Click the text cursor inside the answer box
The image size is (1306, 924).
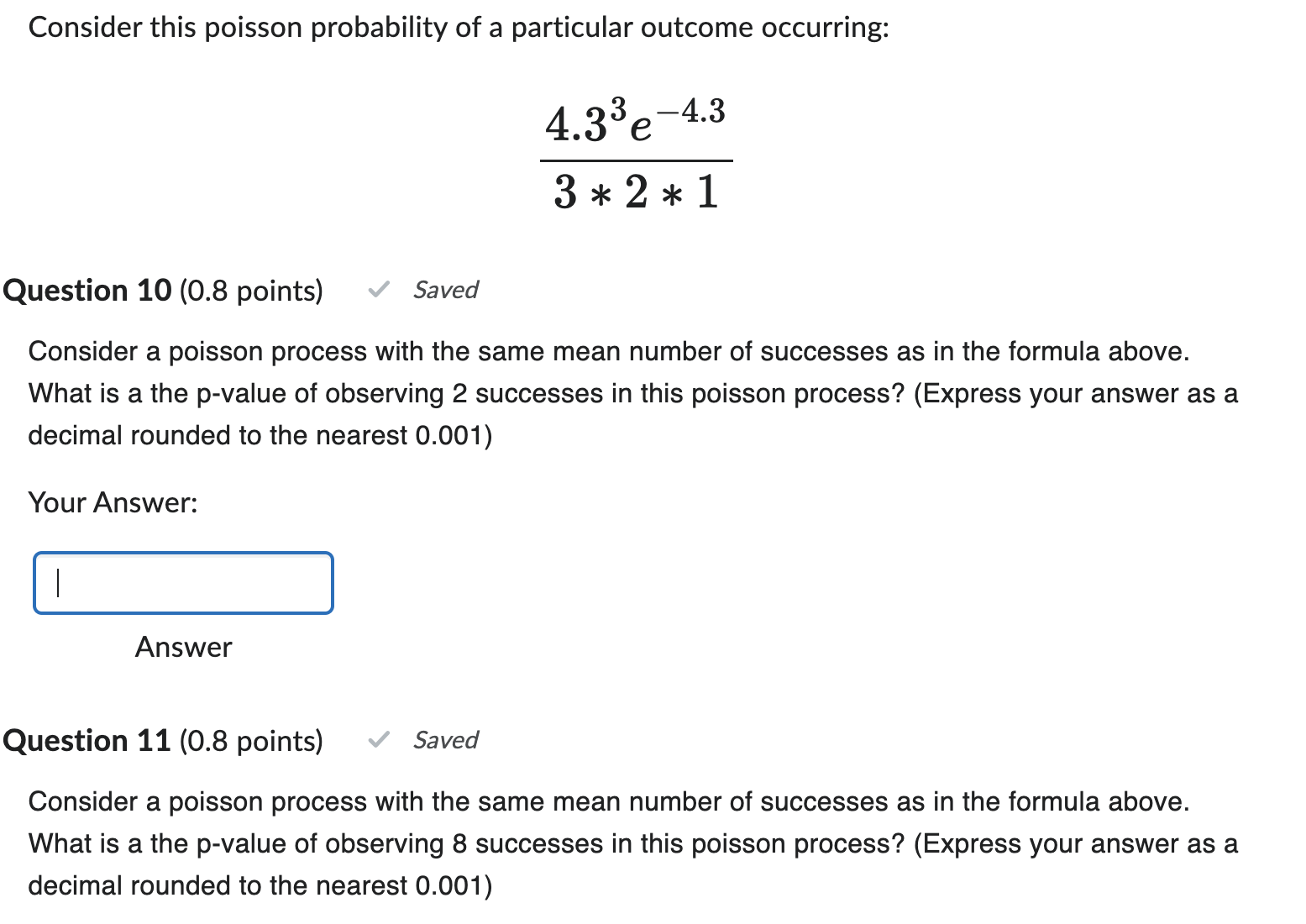57,583
